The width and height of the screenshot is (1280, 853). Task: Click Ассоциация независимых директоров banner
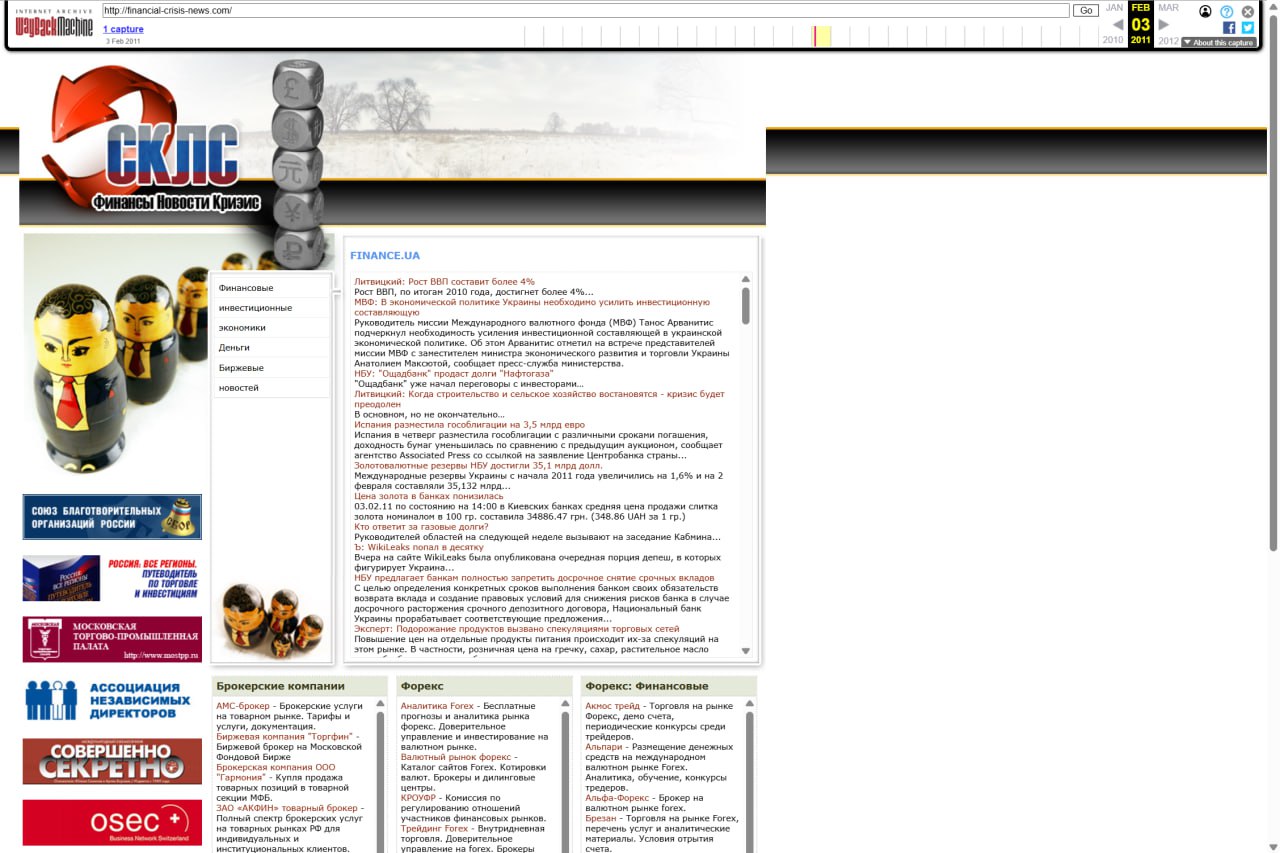112,700
